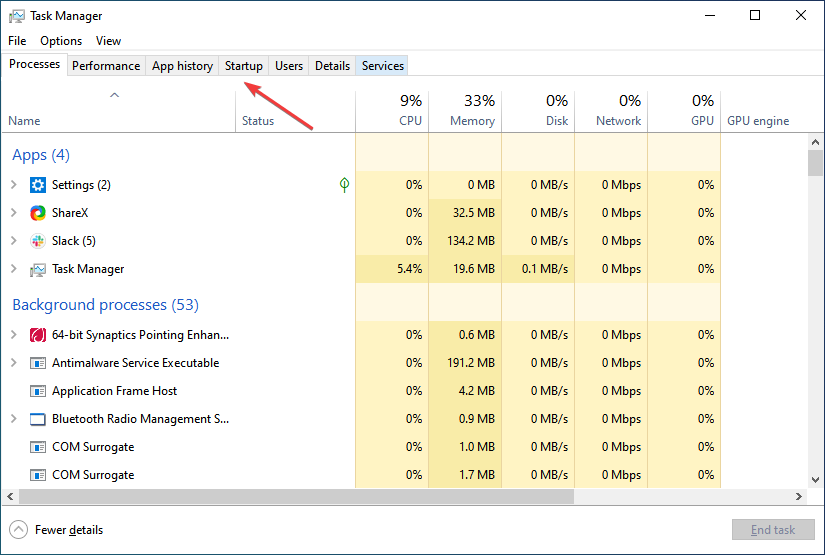This screenshot has width=825, height=555.
Task: Click the 32.5 MB memory value
Action: (474, 213)
